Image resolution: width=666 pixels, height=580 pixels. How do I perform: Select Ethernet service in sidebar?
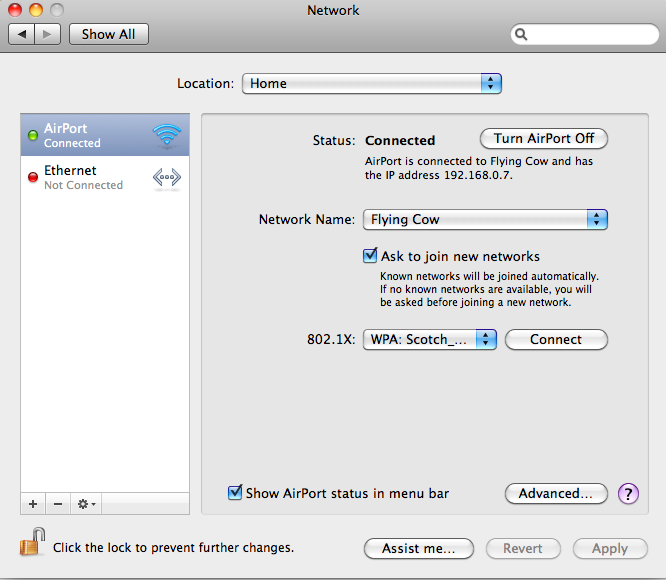click(105, 177)
